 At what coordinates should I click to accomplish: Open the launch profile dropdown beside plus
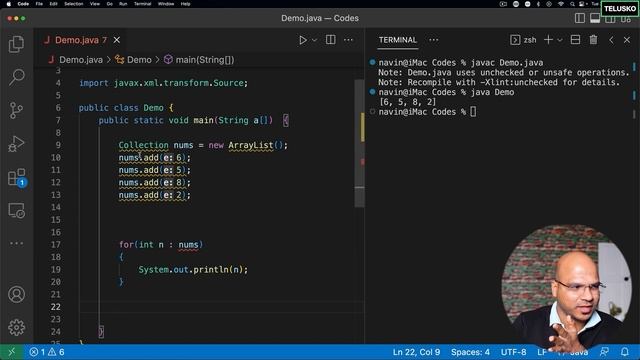coord(560,40)
